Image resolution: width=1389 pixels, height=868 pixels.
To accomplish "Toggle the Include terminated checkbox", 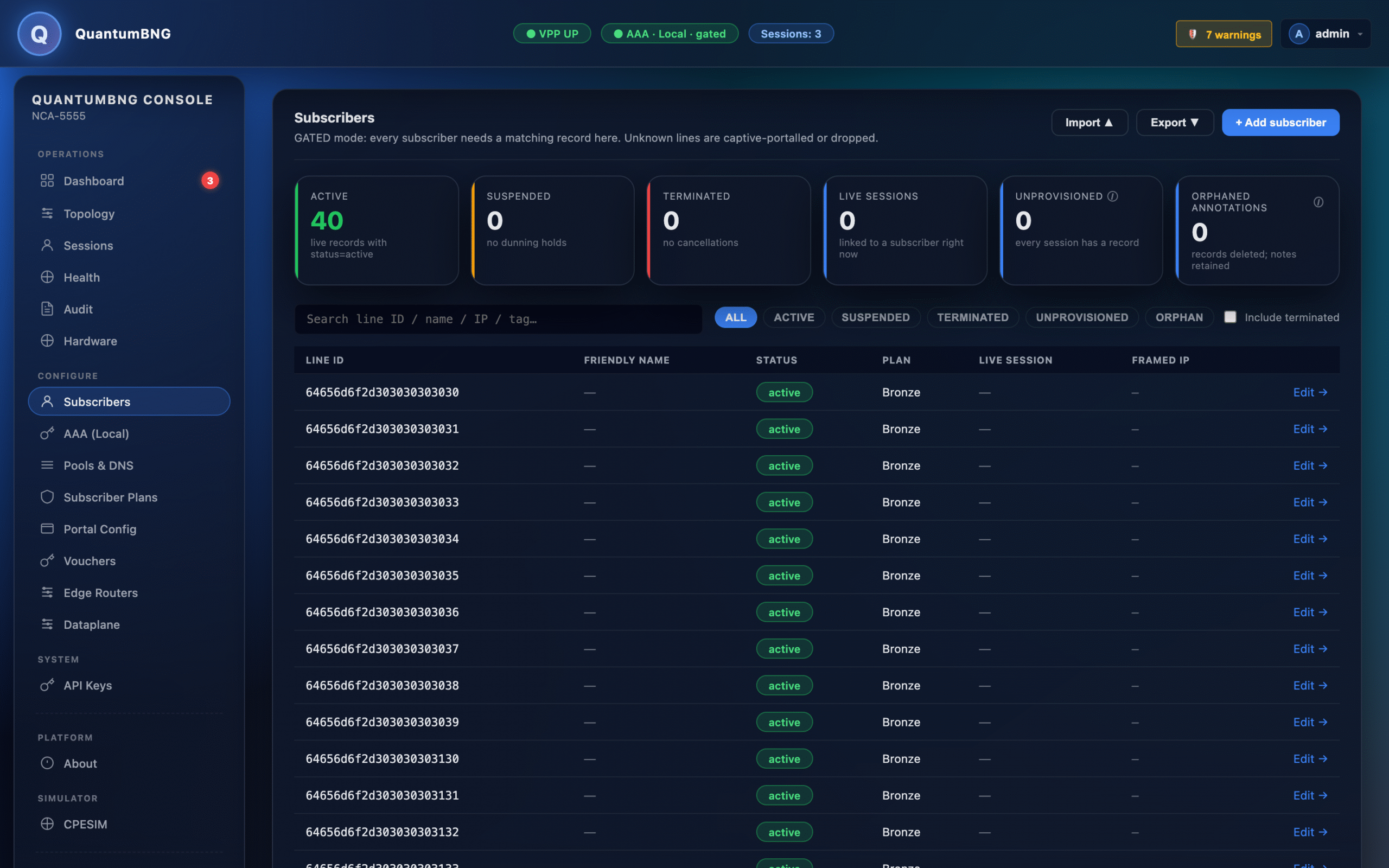I will (1230, 317).
